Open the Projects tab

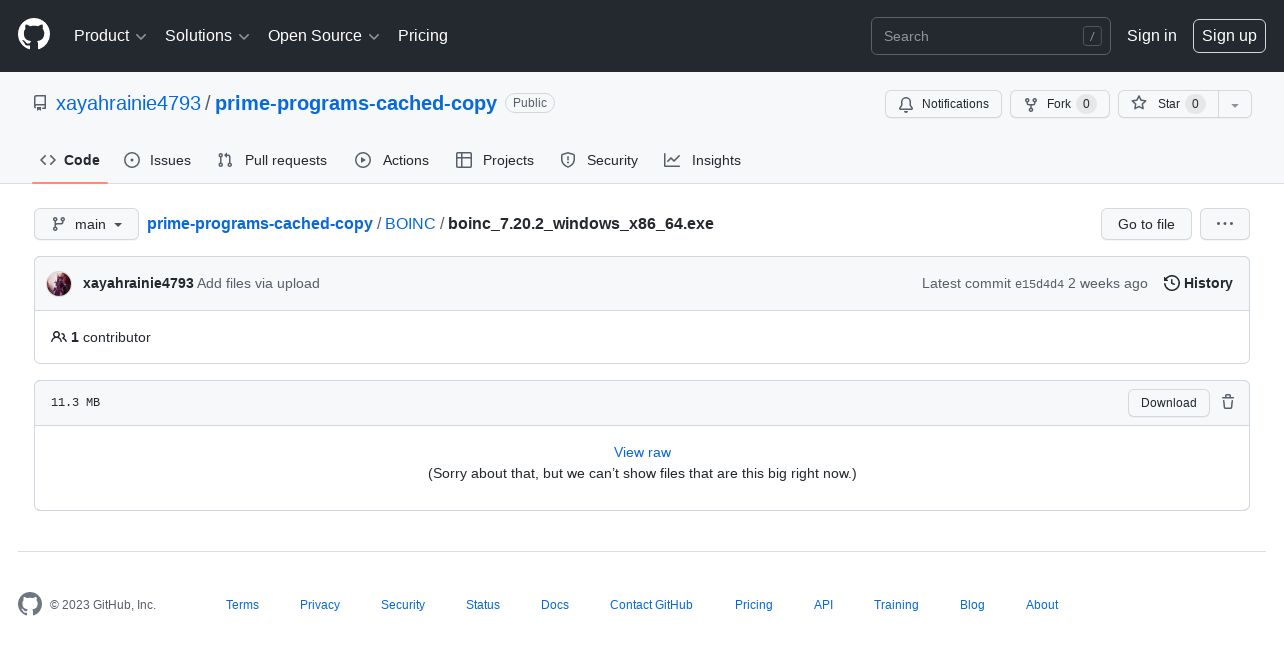(x=495, y=160)
